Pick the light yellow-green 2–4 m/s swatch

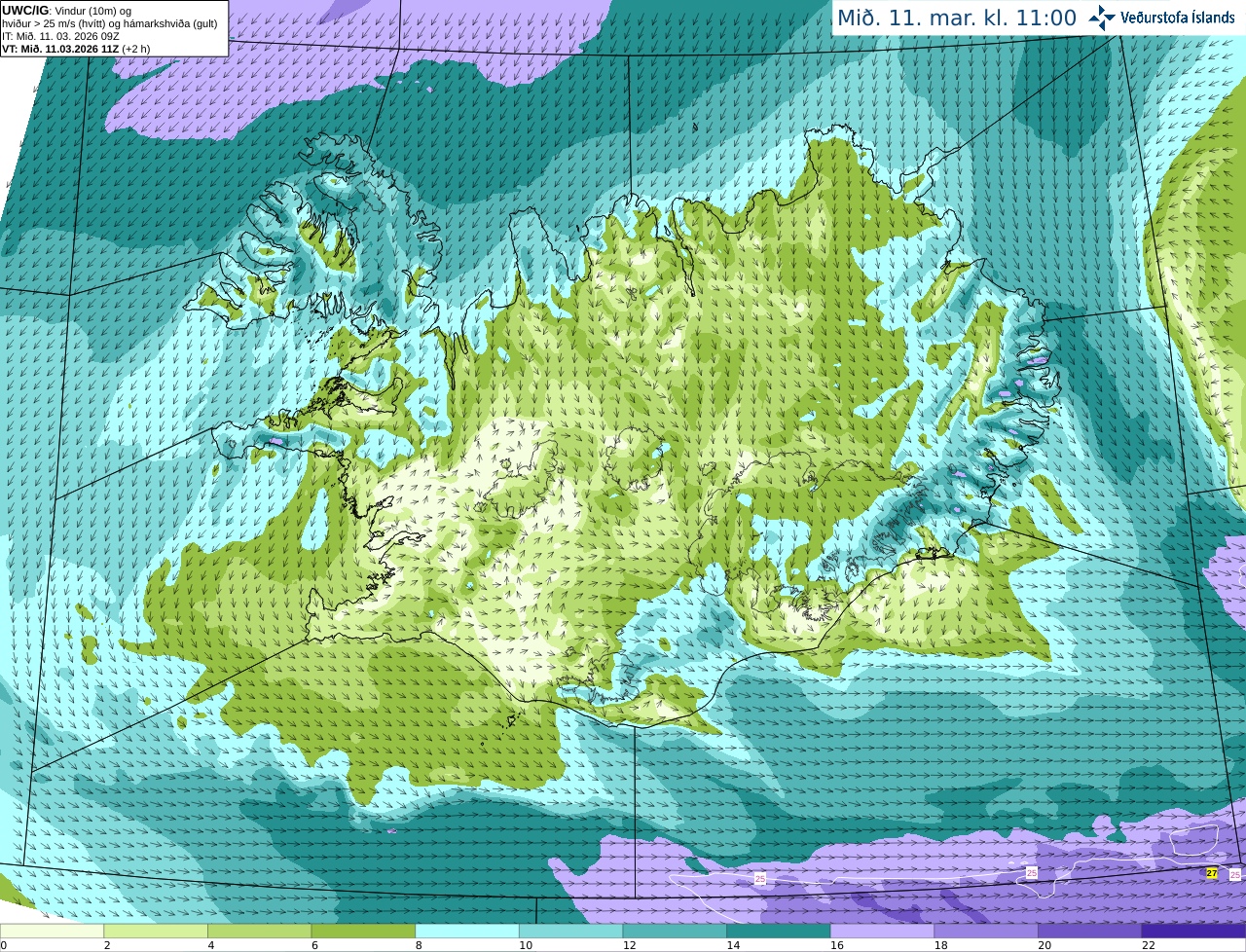[156, 932]
